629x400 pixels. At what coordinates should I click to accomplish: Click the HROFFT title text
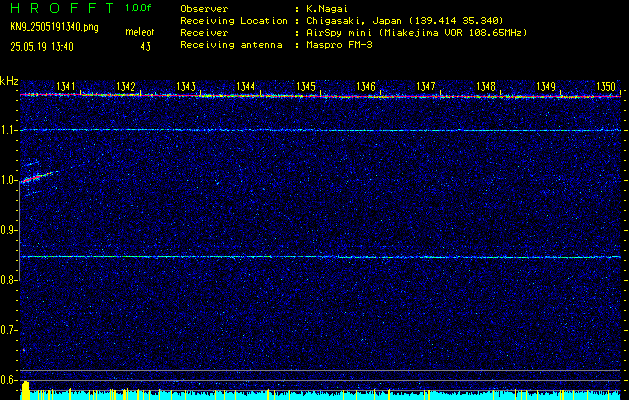pyautogui.click(x=62, y=8)
